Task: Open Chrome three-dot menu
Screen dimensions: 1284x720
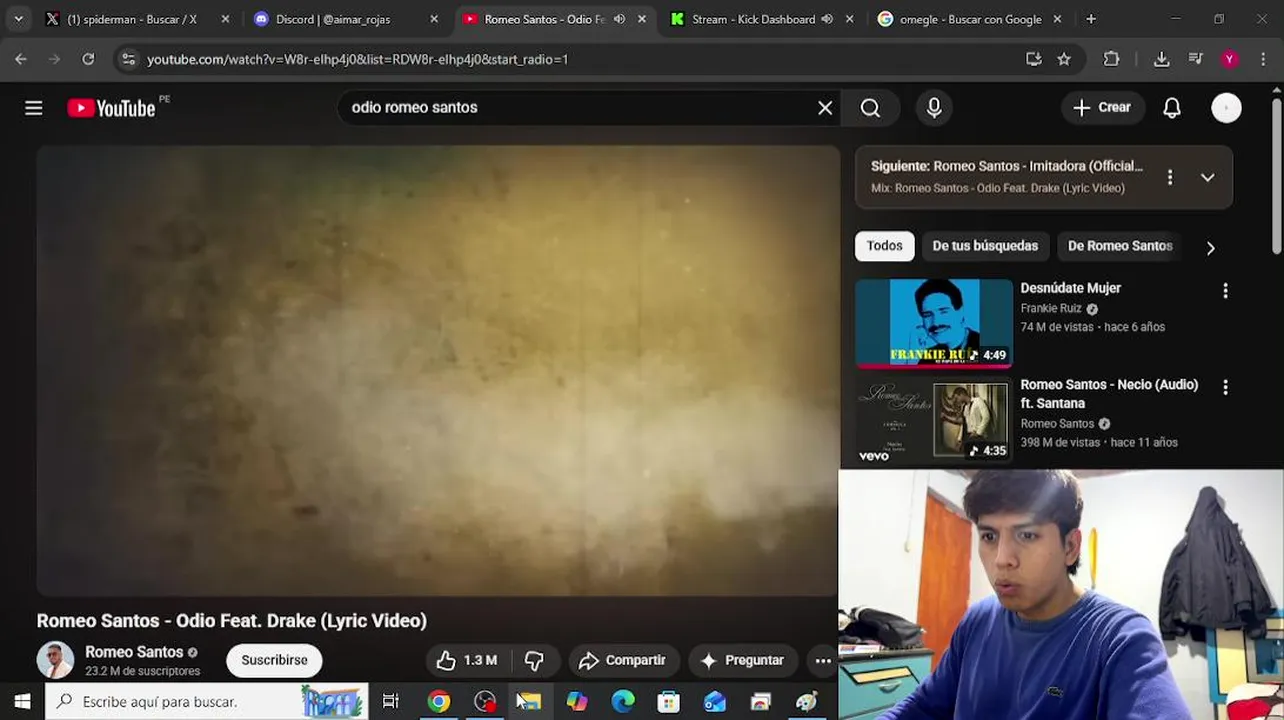Action: pyautogui.click(x=1263, y=59)
